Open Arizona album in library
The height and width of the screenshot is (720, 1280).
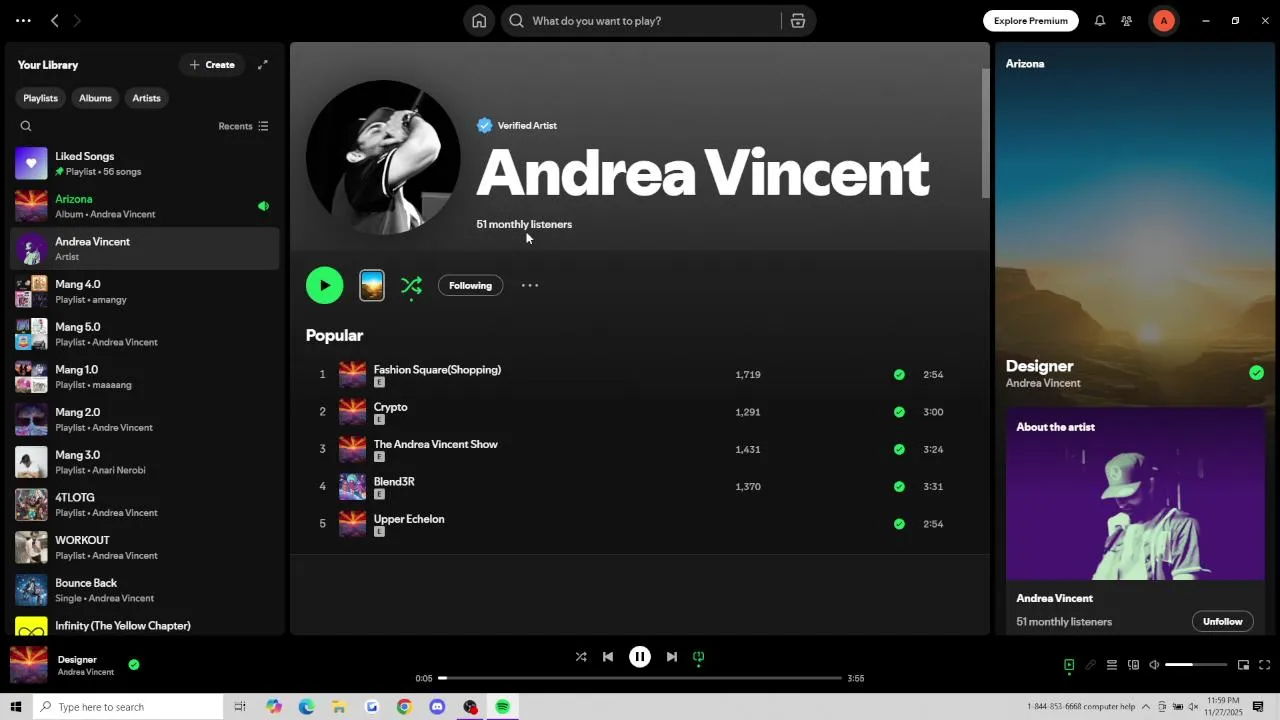[x=145, y=206]
